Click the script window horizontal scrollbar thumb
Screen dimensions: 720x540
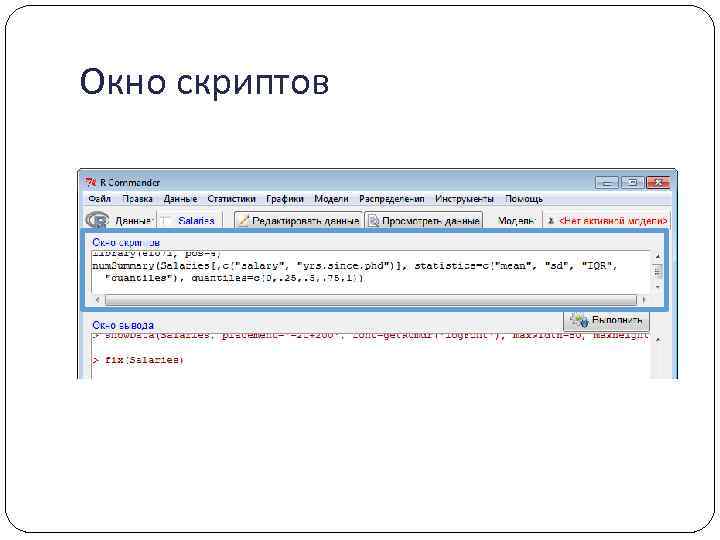point(371,300)
